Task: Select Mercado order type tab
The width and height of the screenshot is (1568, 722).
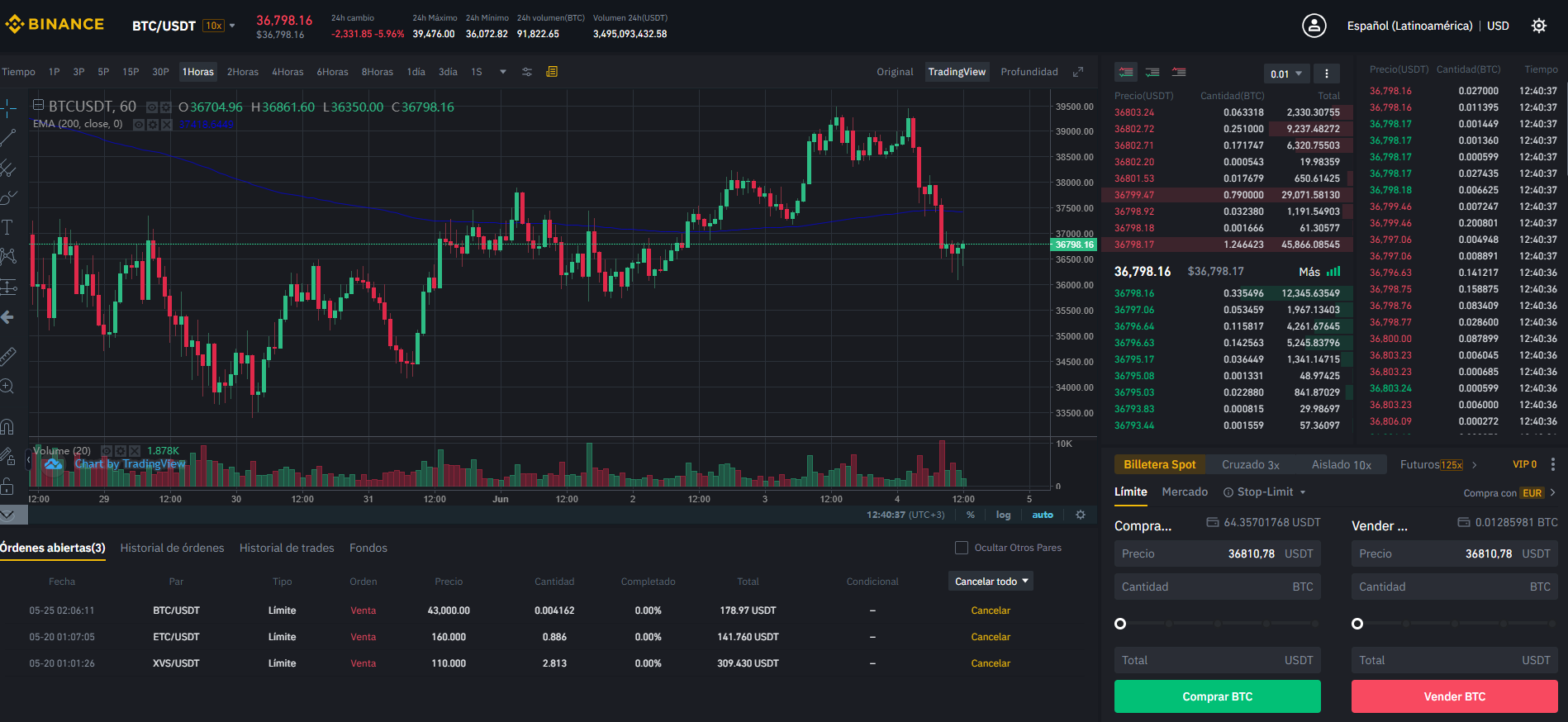Action: click(1185, 492)
